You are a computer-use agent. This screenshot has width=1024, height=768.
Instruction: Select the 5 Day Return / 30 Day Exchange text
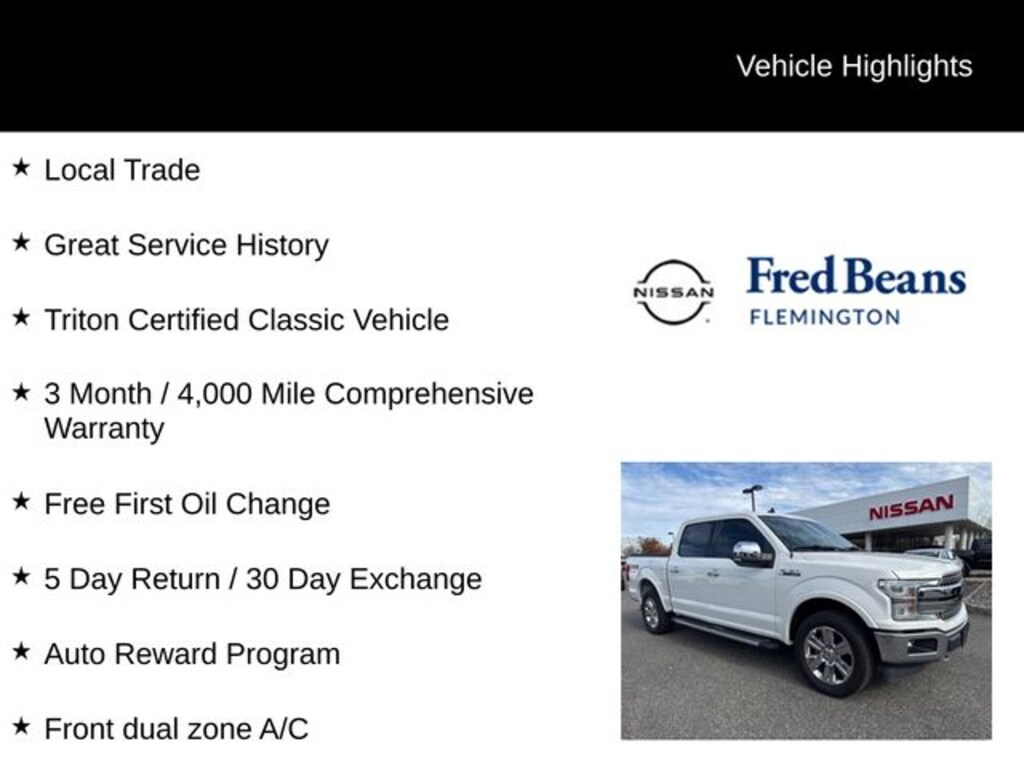[x=263, y=579]
